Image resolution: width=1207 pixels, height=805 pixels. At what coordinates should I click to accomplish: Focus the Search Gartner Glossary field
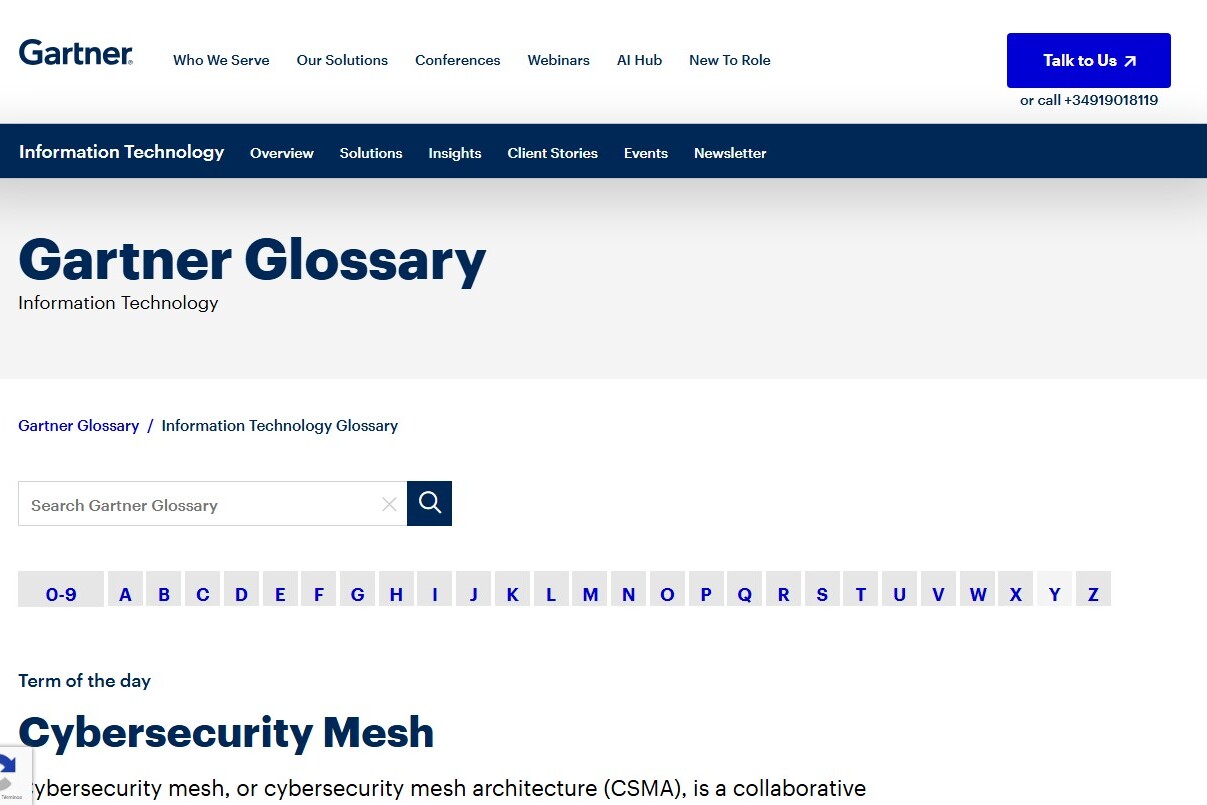200,505
